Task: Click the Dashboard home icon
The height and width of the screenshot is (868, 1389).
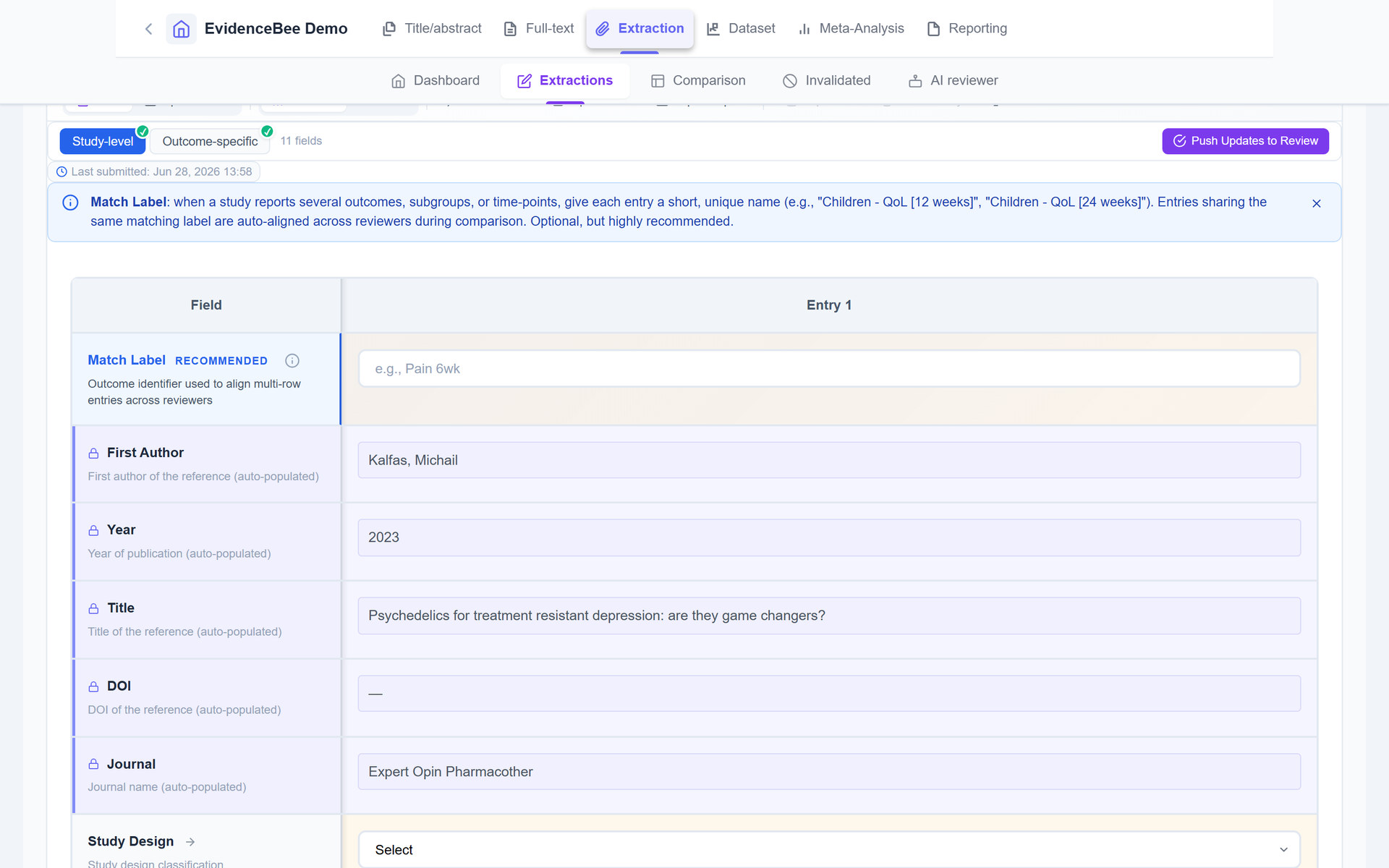Action: (398, 81)
